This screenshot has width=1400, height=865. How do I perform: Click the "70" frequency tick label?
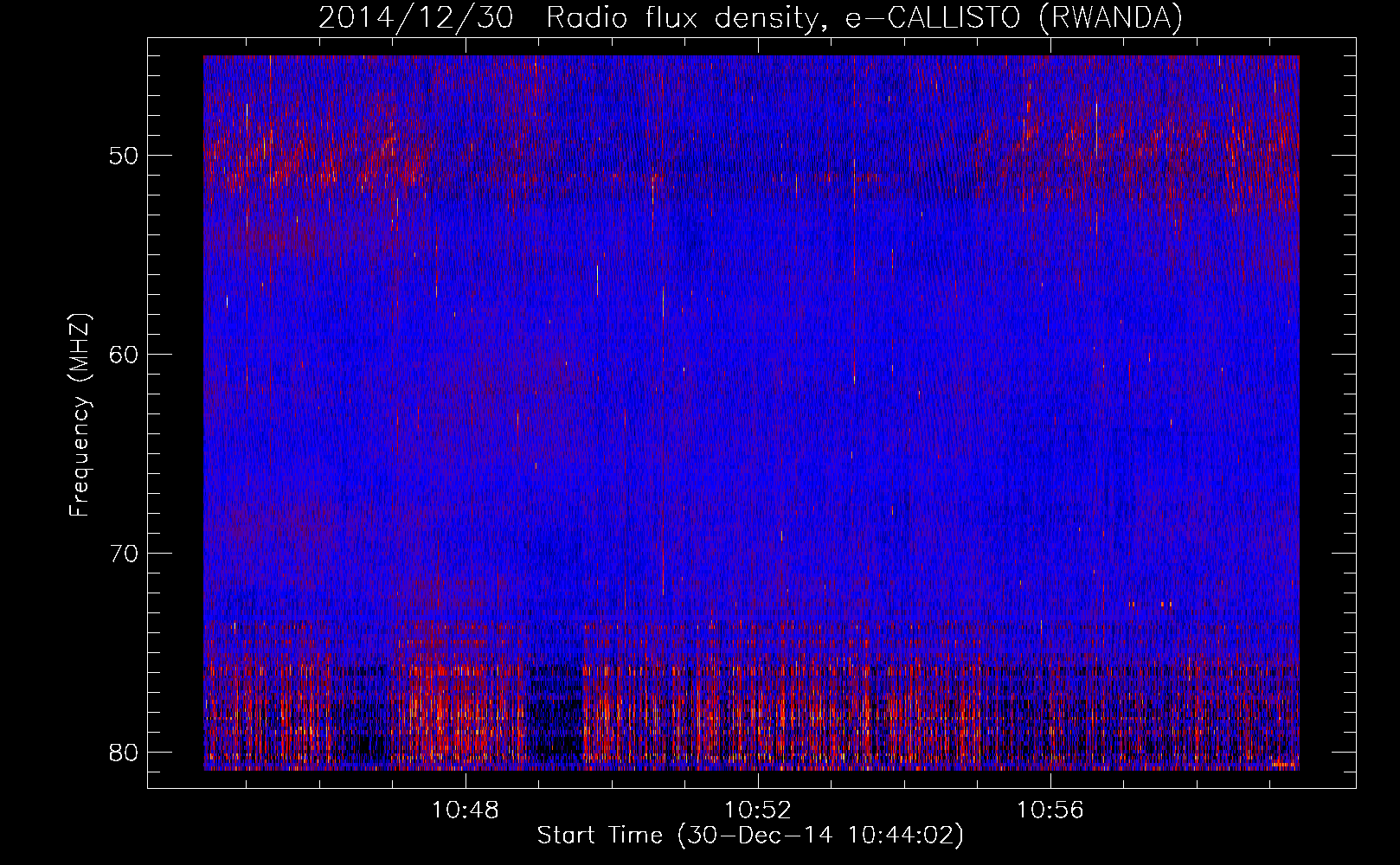point(124,554)
